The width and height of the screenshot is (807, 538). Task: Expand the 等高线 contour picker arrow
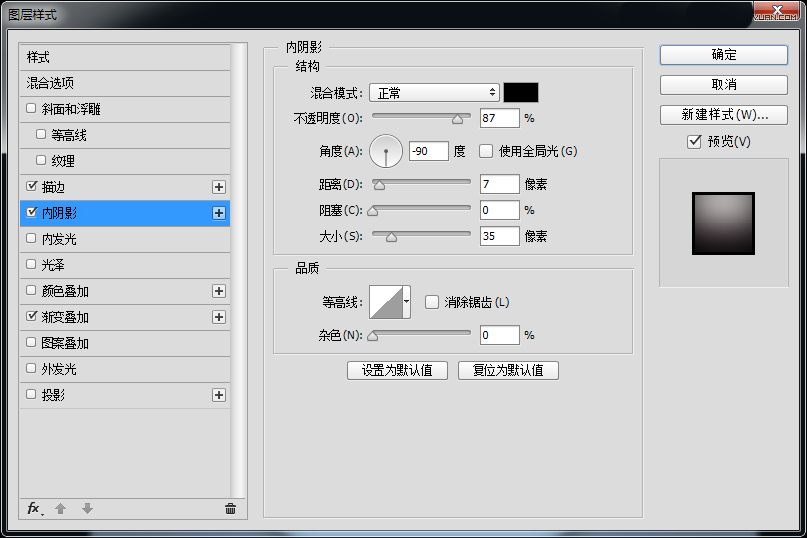click(407, 301)
